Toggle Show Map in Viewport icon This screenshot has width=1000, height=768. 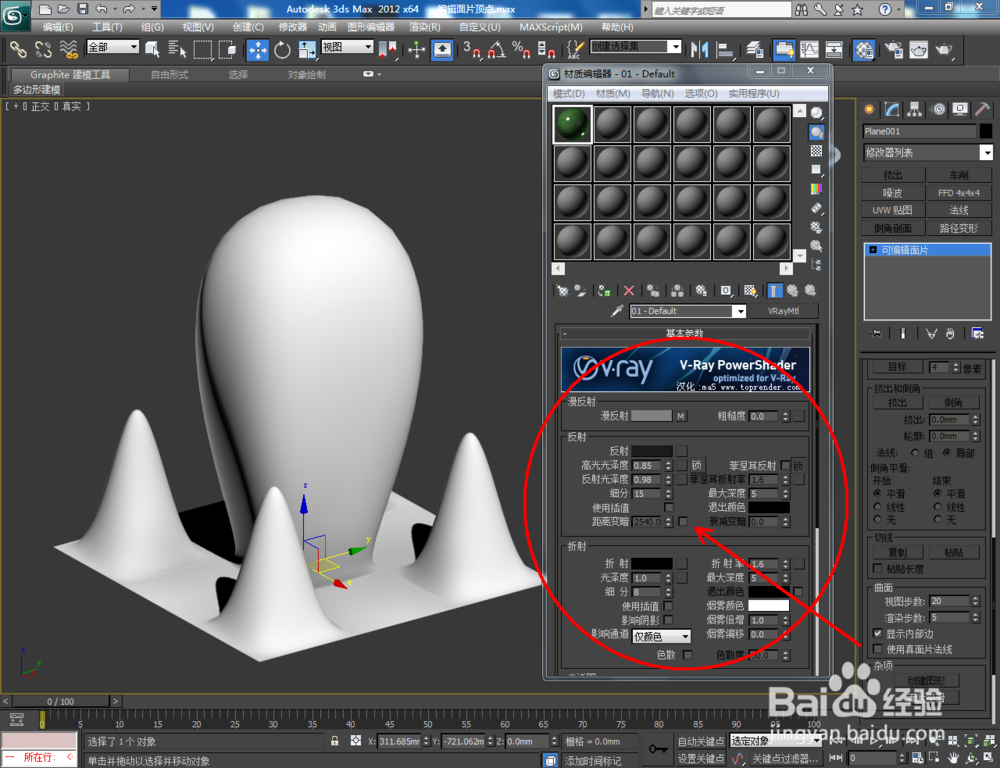click(x=750, y=291)
